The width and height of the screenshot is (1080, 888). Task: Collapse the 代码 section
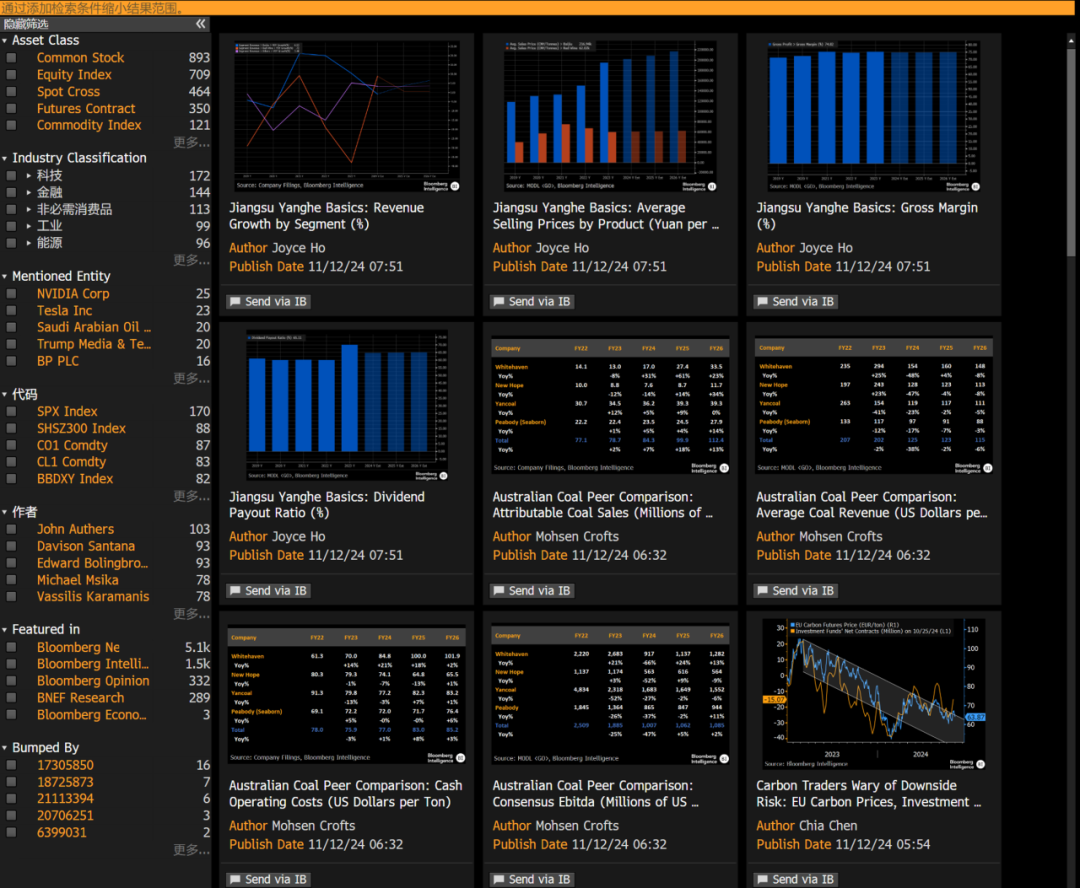tap(5, 395)
